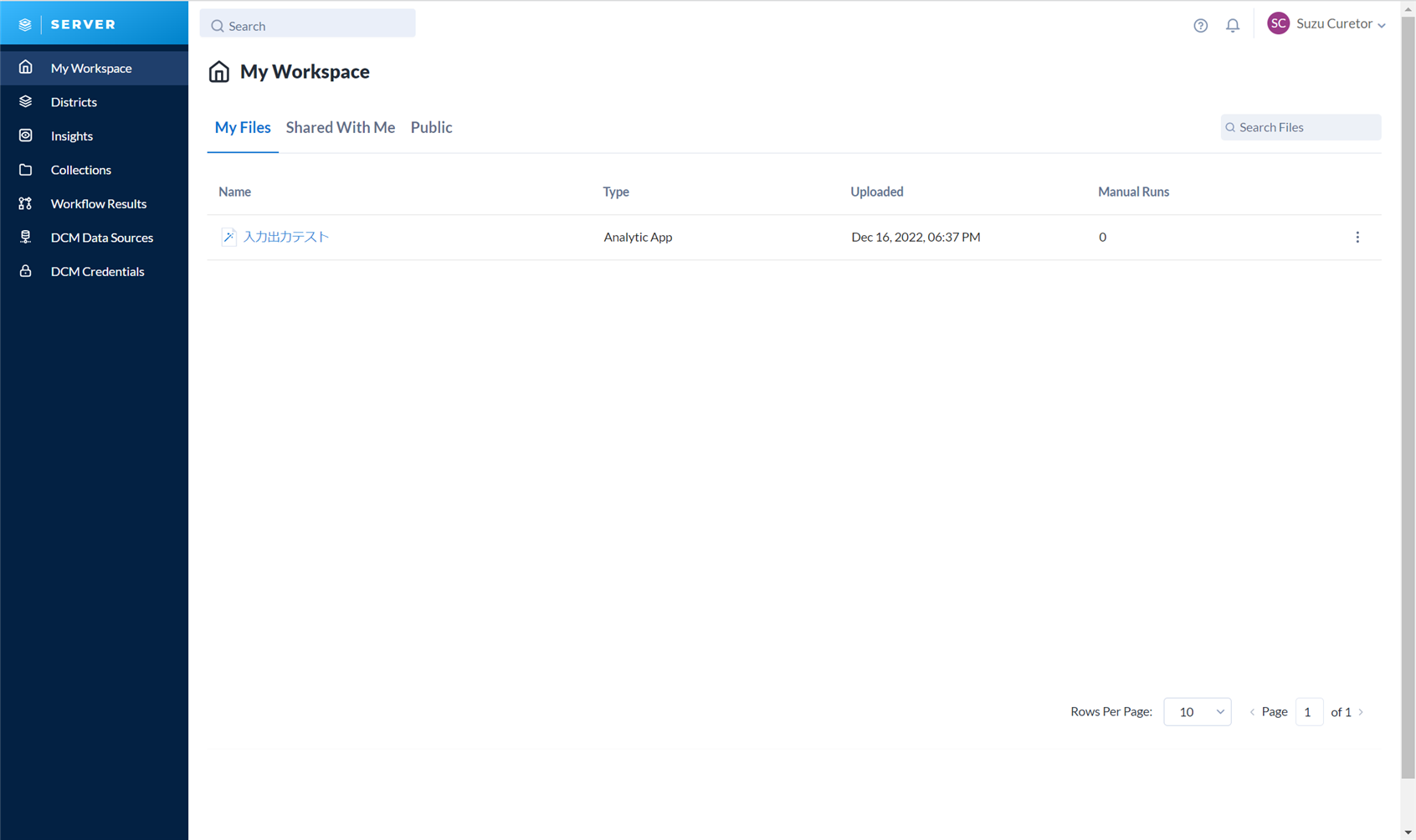This screenshot has width=1416, height=840.
Task: Click inside the Search Files field
Action: pos(1300,127)
